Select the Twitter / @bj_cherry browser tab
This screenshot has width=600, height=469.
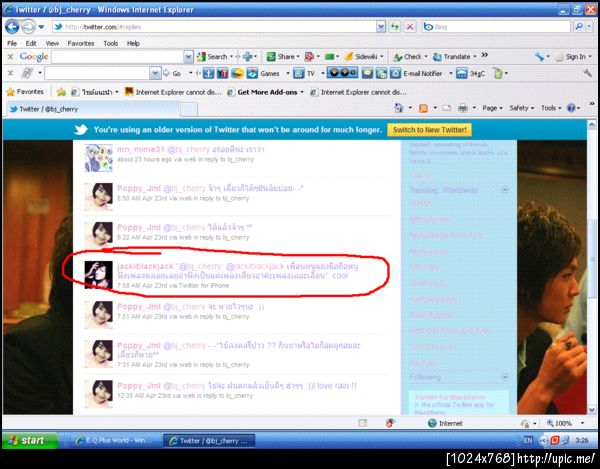click(x=92, y=109)
